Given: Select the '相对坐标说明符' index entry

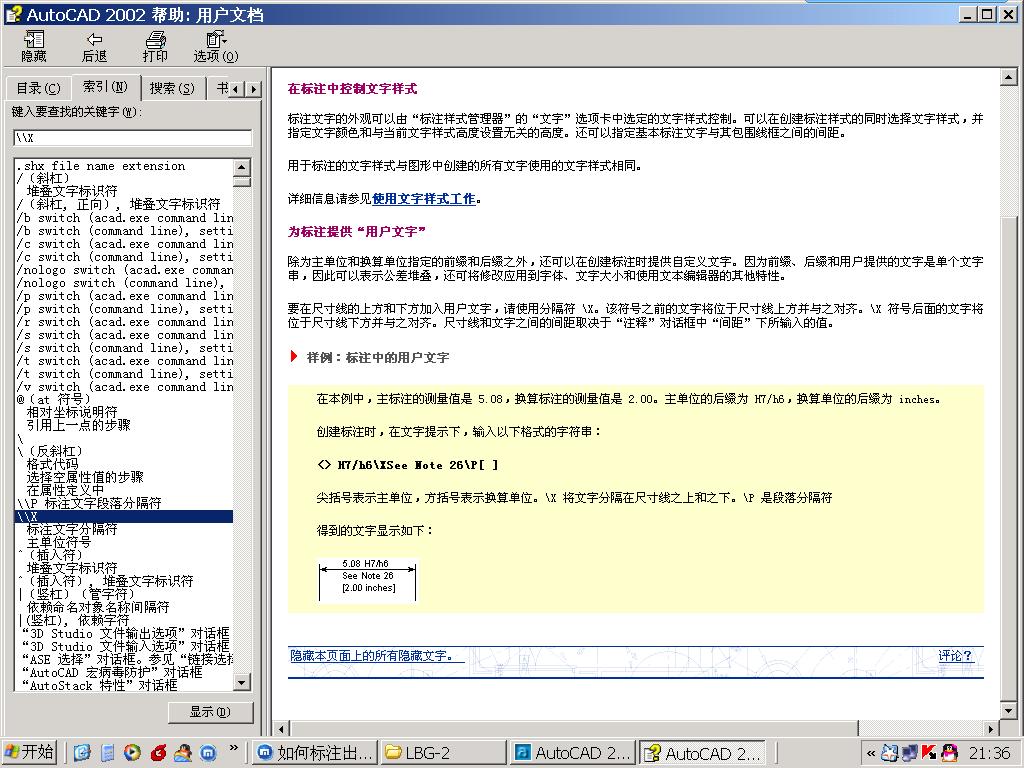Looking at the screenshot, I should pyautogui.click(x=72, y=412).
